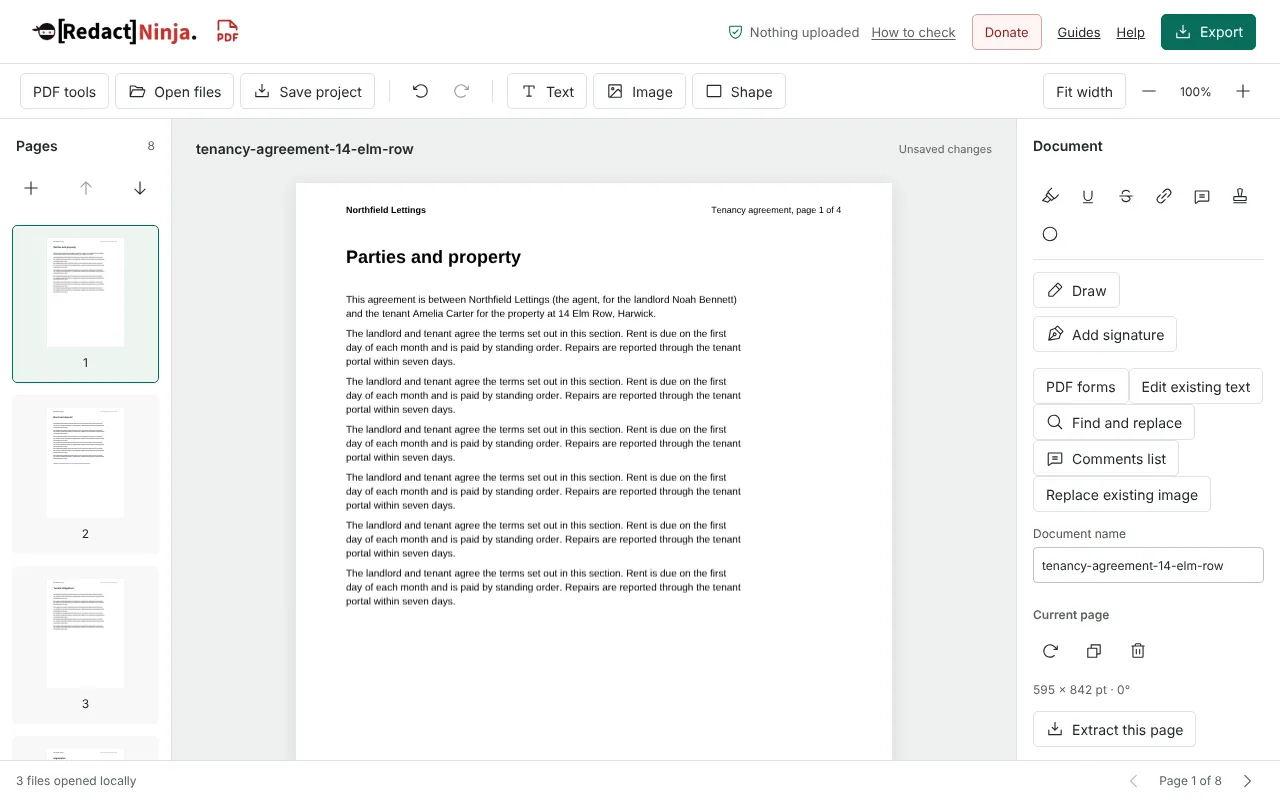
Task: Go to the next page arrow
Action: point(1248,781)
